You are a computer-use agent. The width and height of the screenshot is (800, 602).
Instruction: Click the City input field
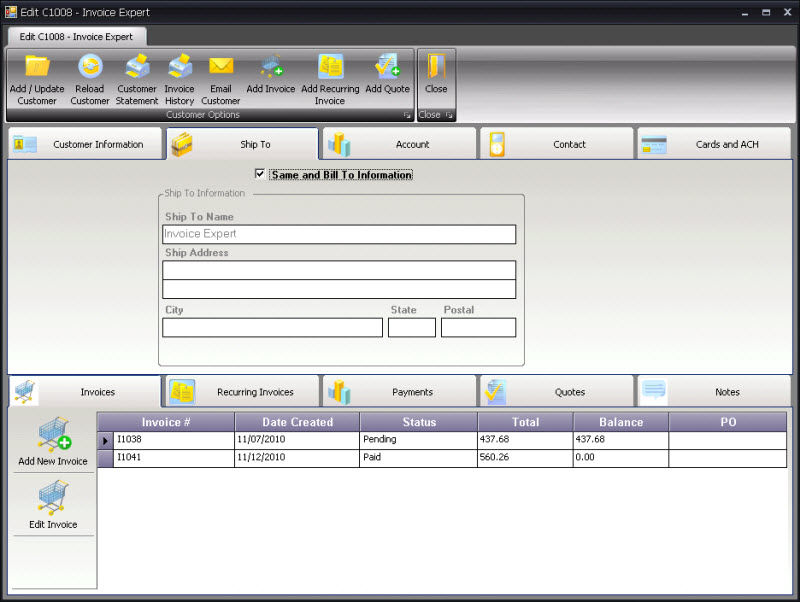(272, 328)
